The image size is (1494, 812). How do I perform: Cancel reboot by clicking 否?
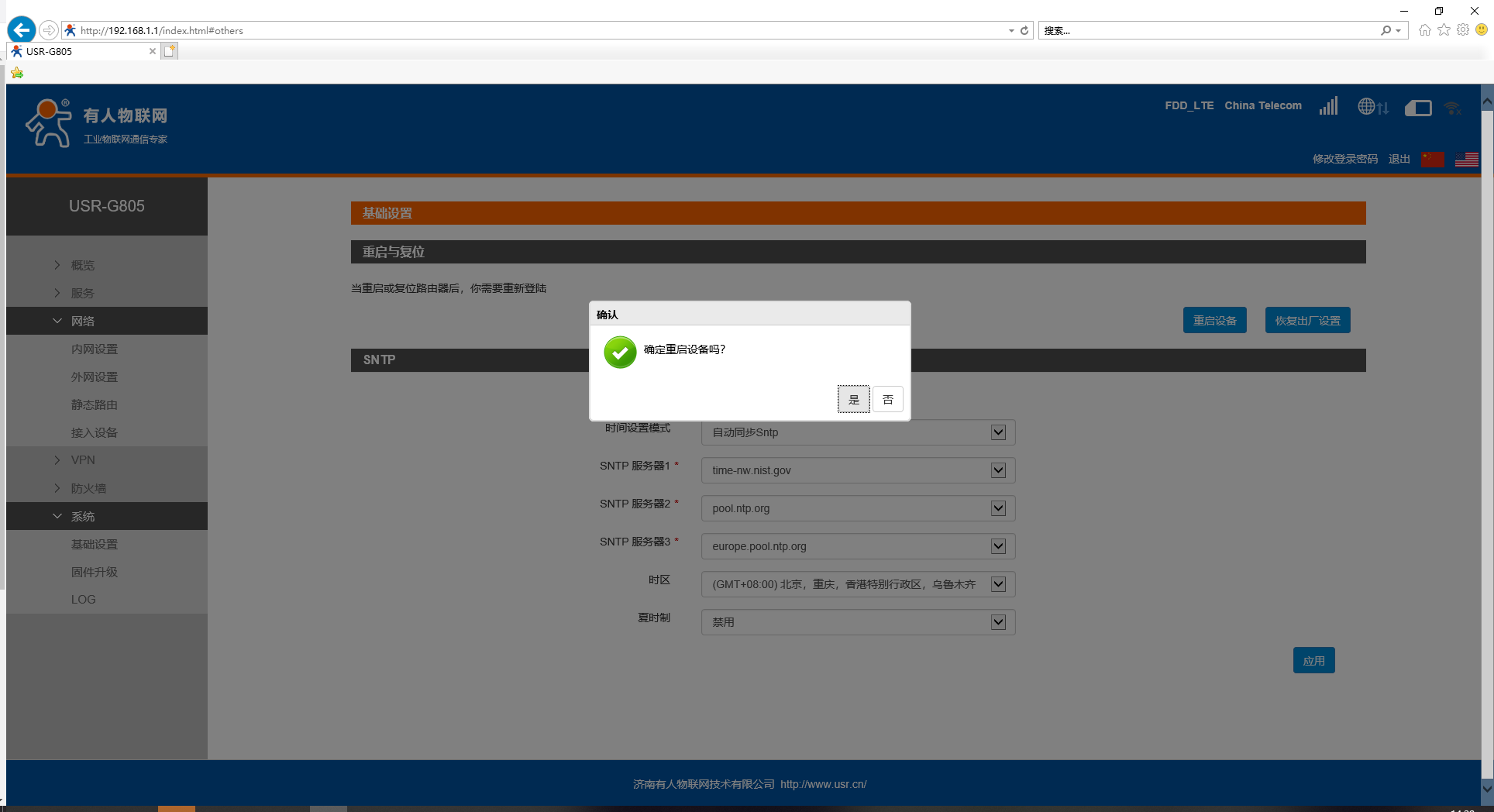point(888,400)
